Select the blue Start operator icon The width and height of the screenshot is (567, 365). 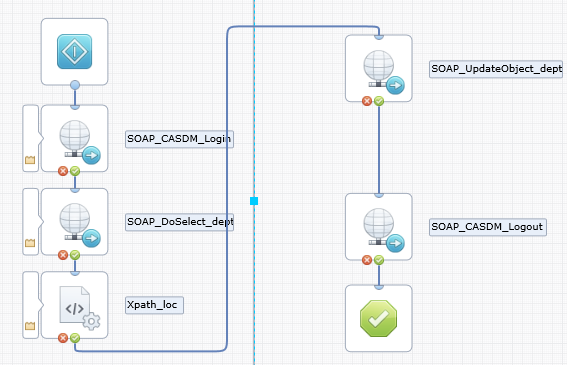coord(74,51)
